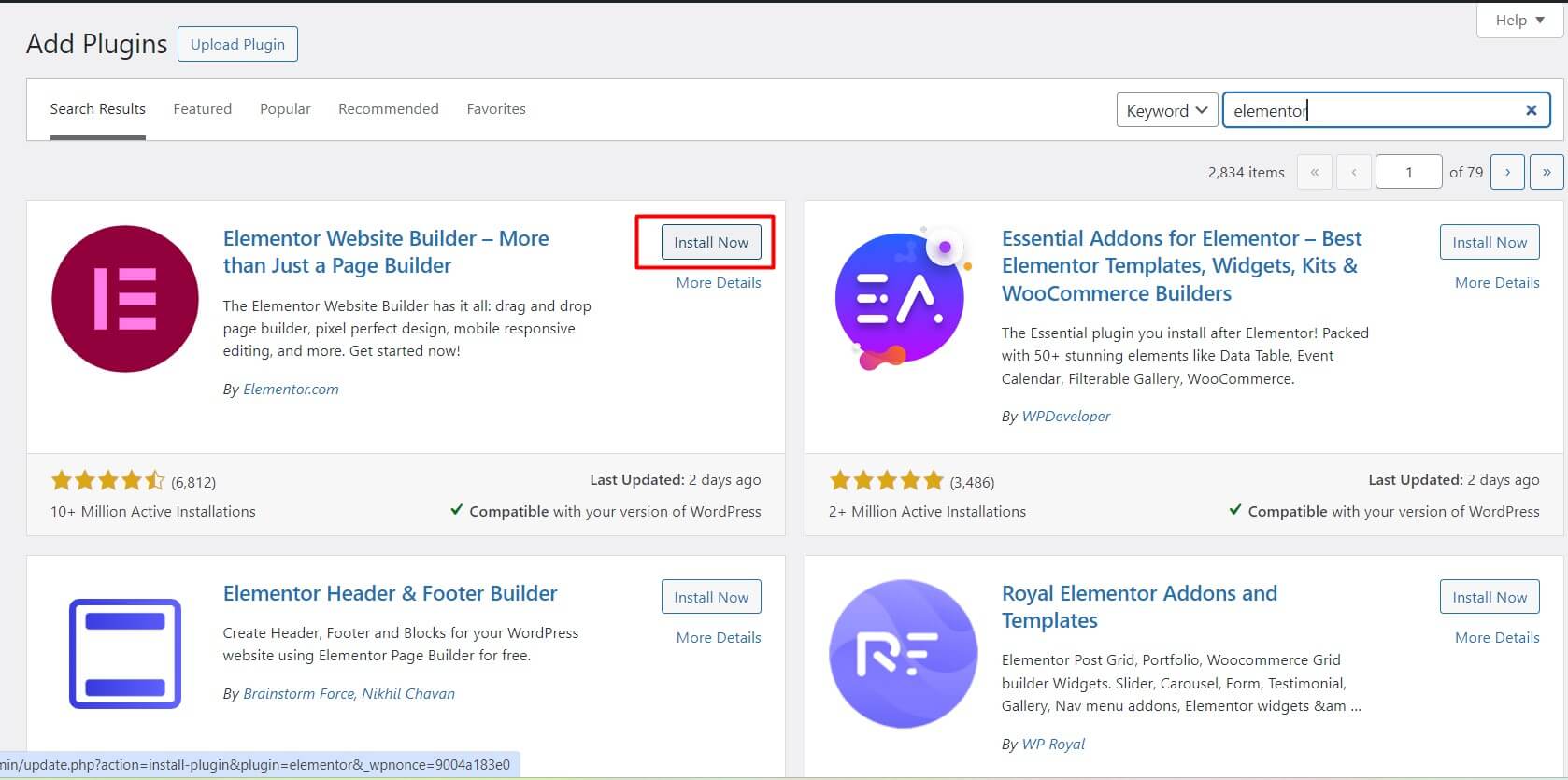1568x780 pixels.
Task: Jump to the last results page
Action: [x=1547, y=172]
